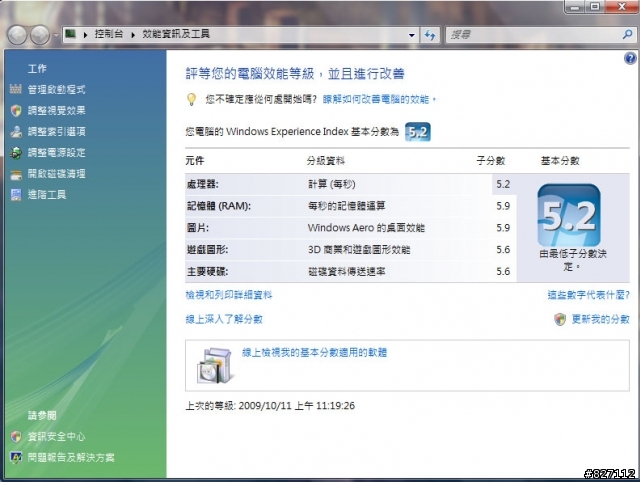The width and height of the screenshot is (640, 482).
Task: Click the software box icon
Action: [216, 366]
